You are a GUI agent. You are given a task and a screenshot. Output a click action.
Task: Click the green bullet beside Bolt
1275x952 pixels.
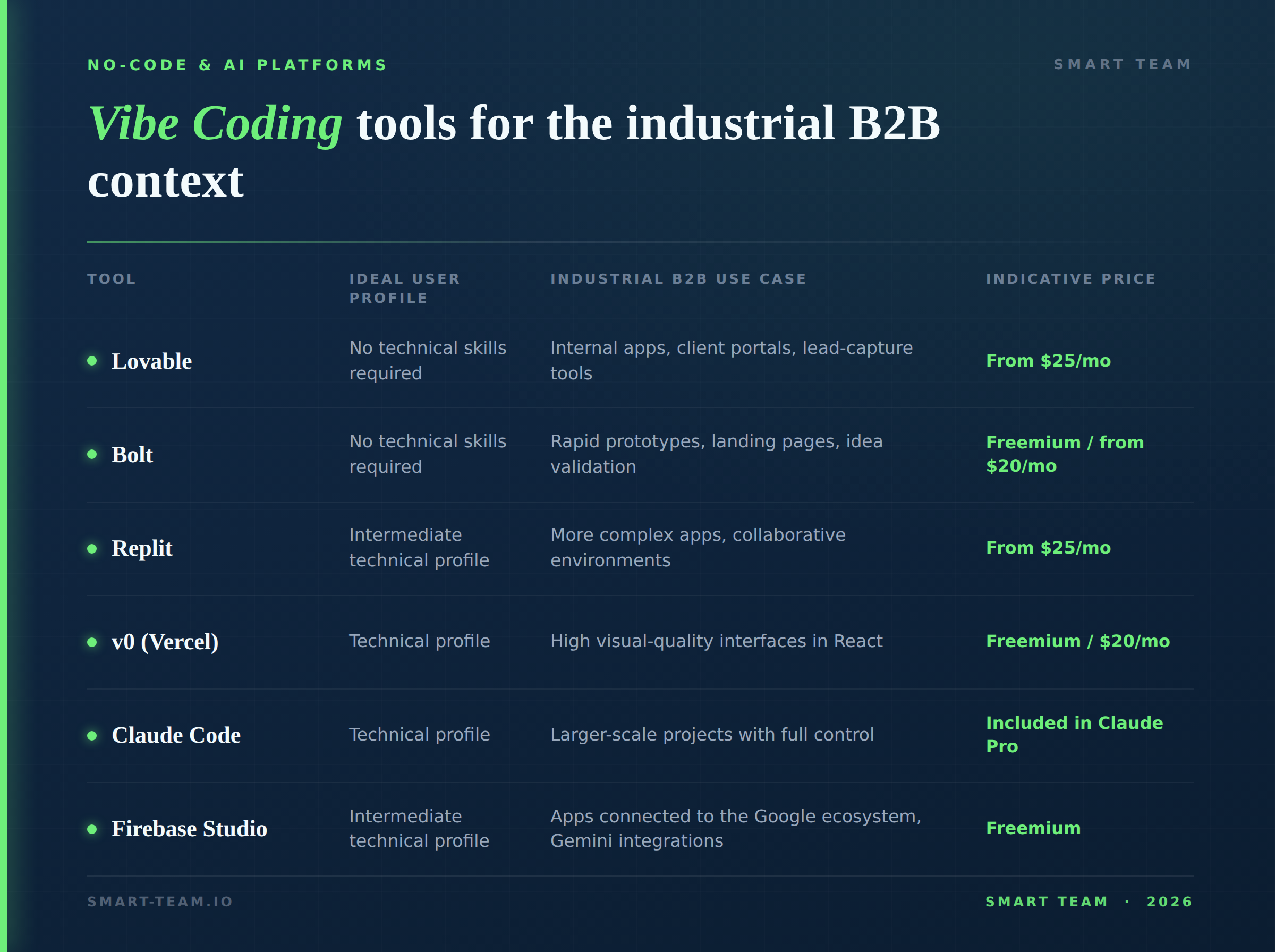click(91, 454)
